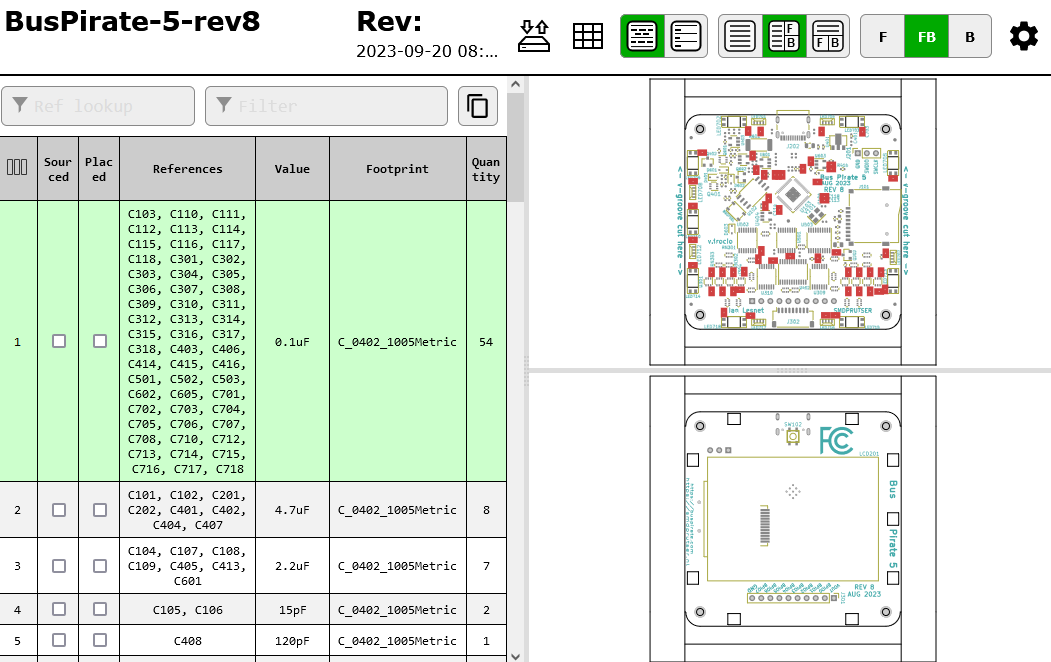This screenshot has width=1051, height=662.
Task: Sort by the Placed column header
Action: [99, 169]
